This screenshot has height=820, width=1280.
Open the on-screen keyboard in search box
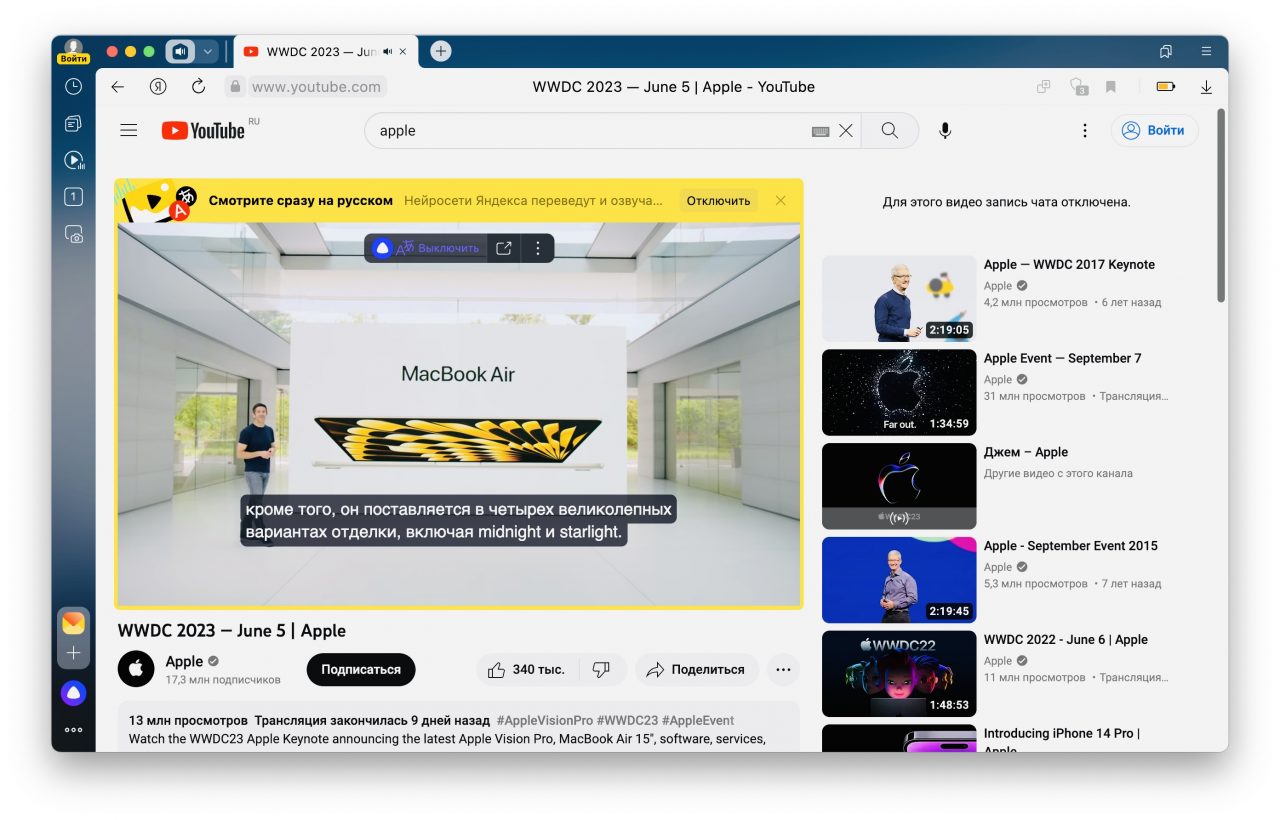(x=821, y=131)
